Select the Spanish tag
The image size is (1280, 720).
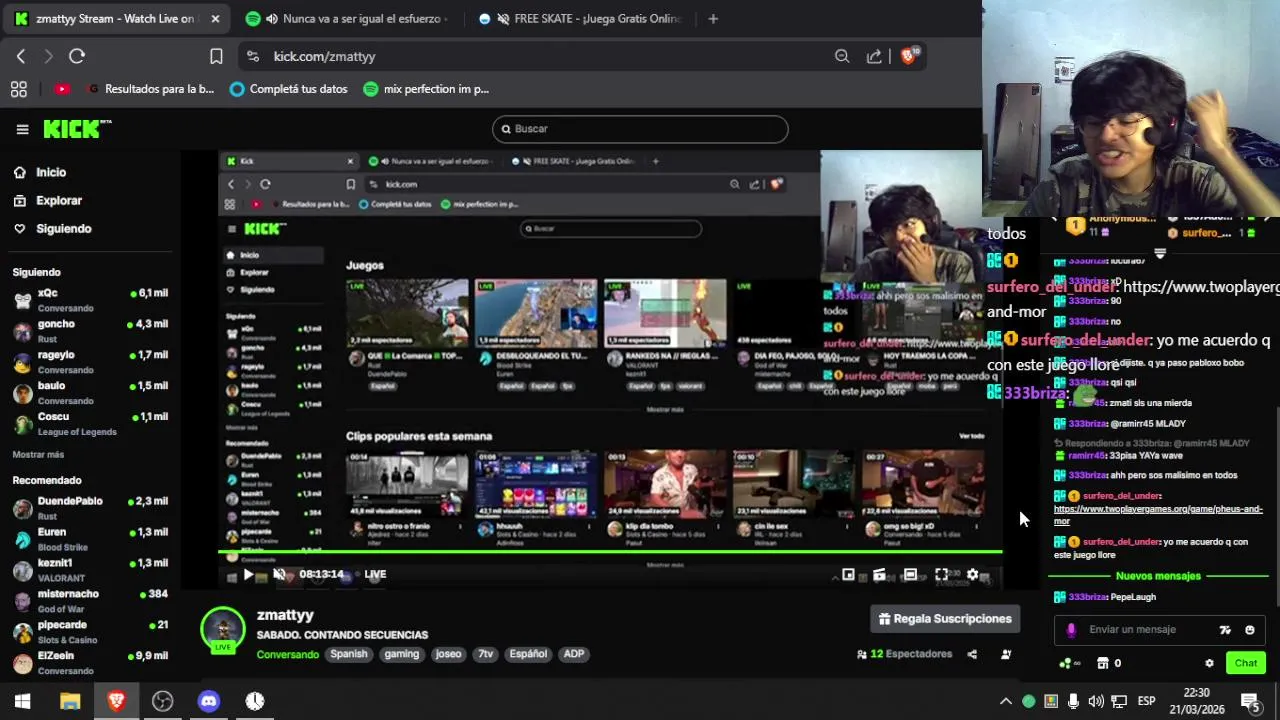pyautogui.click(x=349, y=654)
